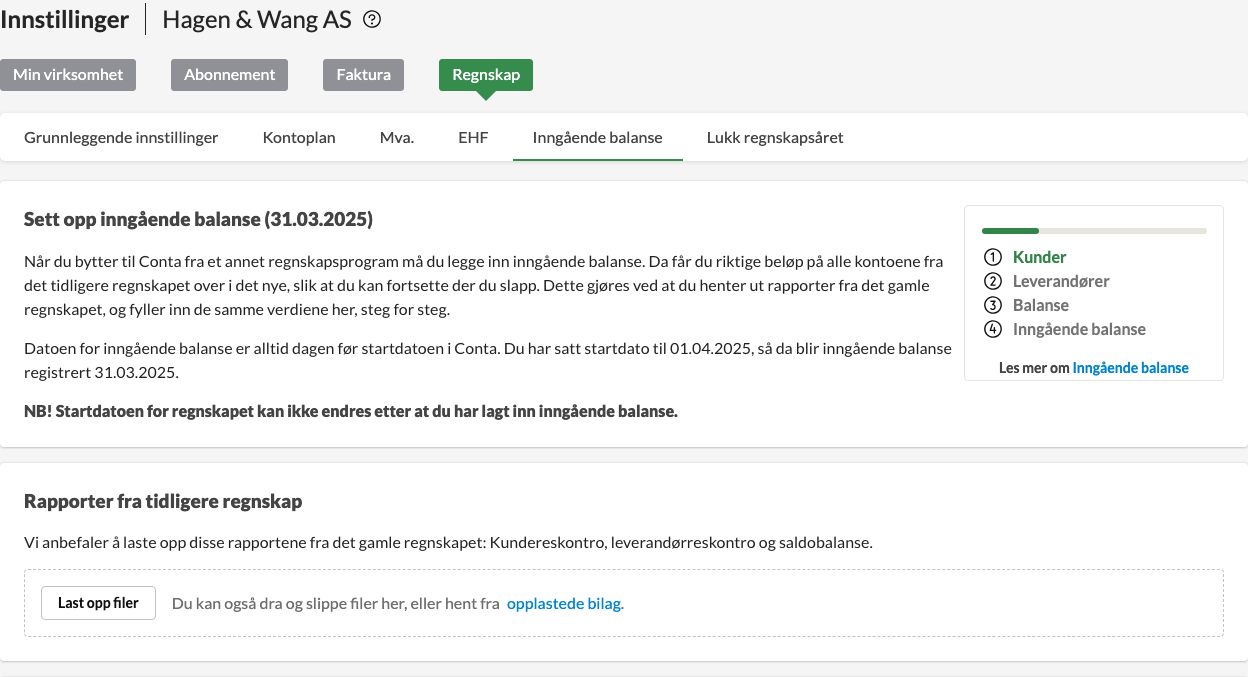Select step 4 Inngående balanse in the progress list
The height and width of the screenshot is (677, 1248).
[x=1079, y=329]
